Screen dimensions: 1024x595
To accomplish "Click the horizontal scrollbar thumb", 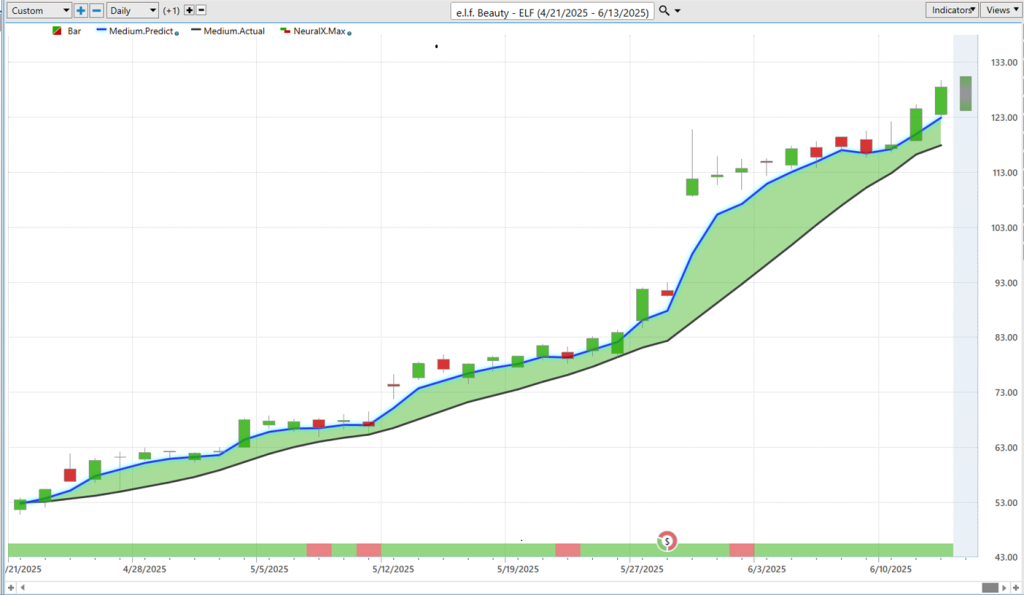I will point(990,588).
